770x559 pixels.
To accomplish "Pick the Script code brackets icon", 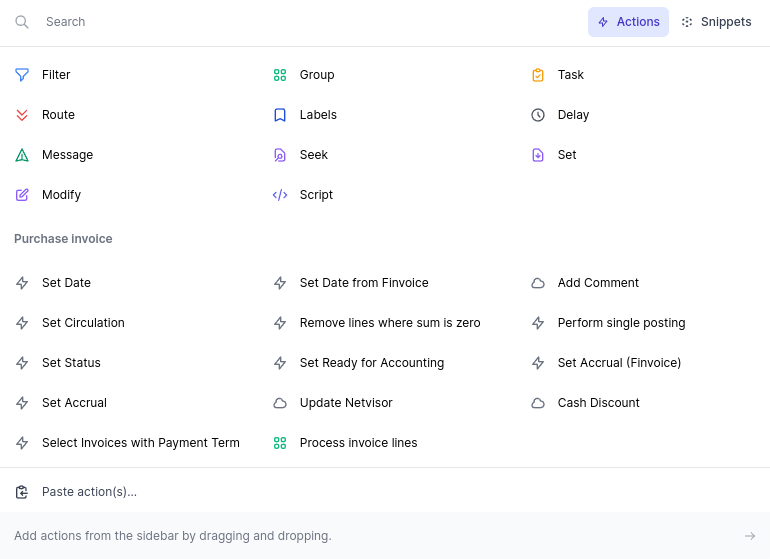I will (x=280, y=195).
